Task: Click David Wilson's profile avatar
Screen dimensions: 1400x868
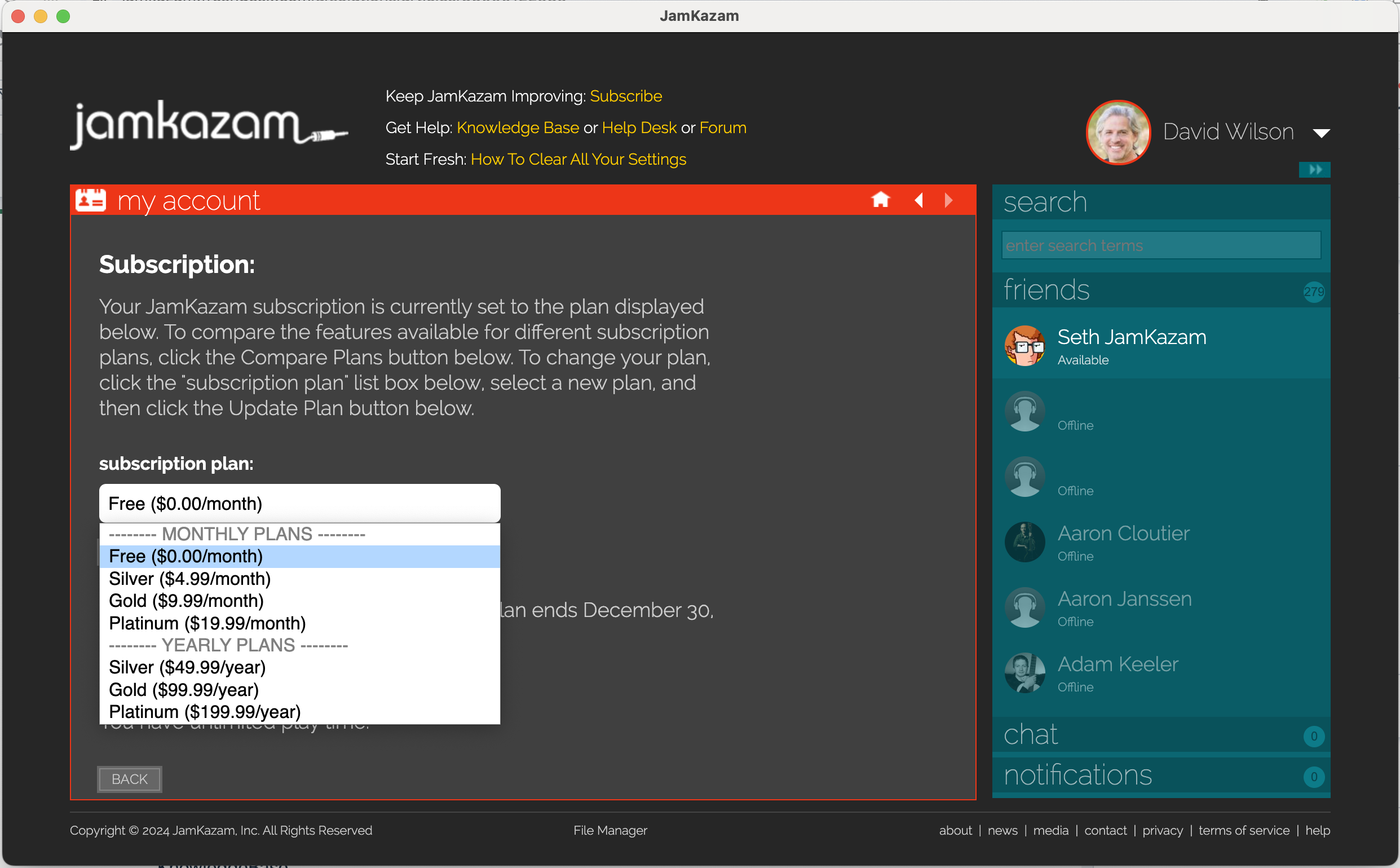Action: 1118,132
